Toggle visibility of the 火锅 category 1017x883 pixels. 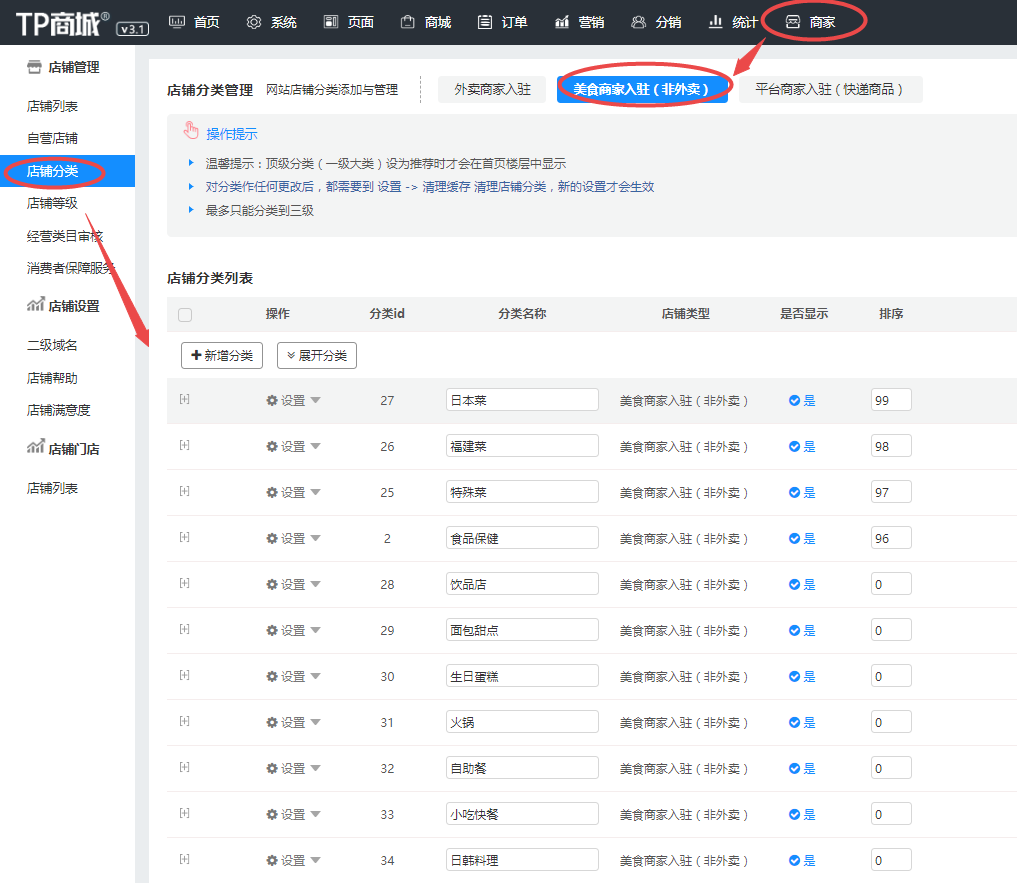801,721
